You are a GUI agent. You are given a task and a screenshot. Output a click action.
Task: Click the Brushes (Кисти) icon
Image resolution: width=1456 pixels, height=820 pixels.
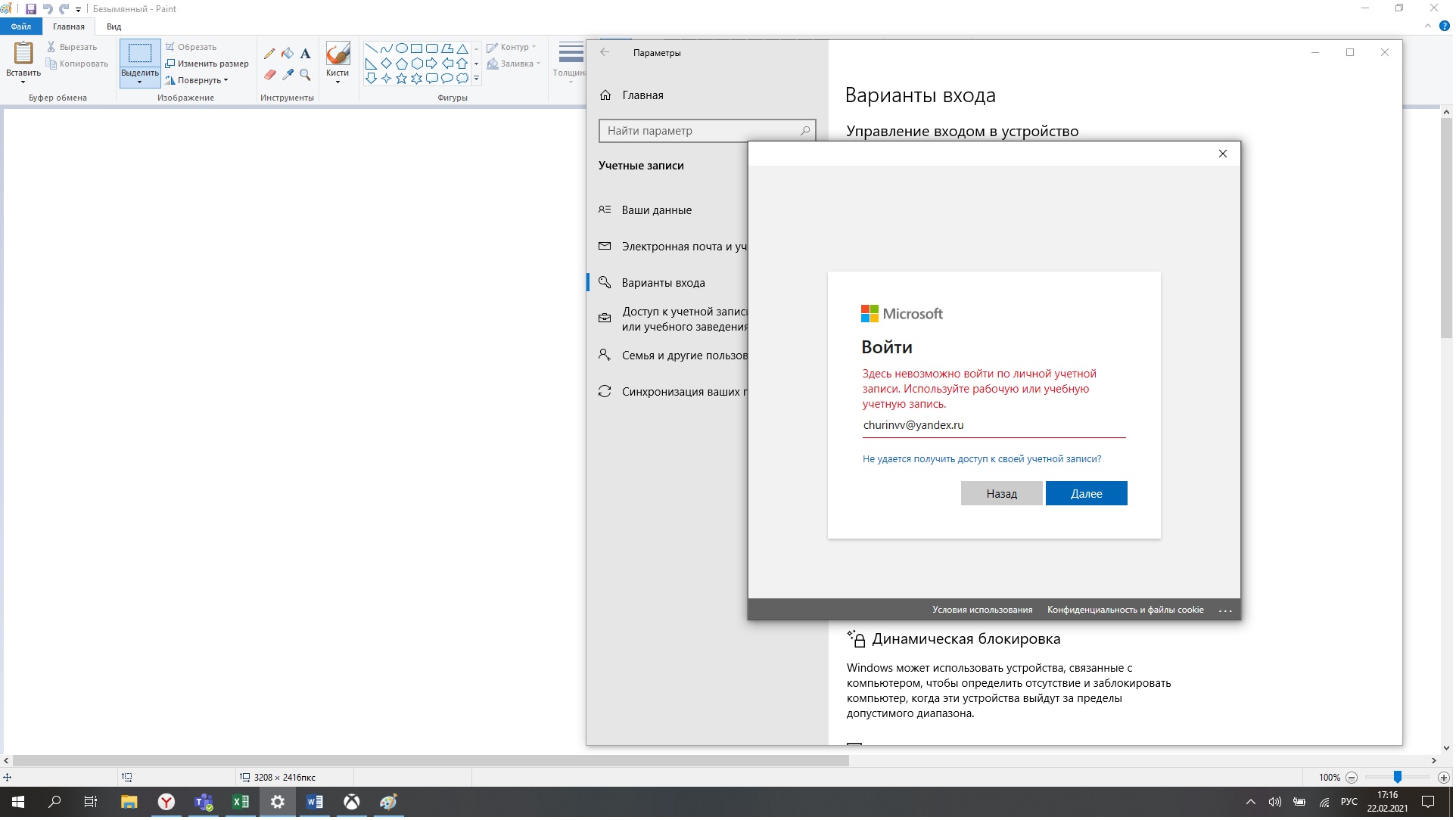[338, 54]
